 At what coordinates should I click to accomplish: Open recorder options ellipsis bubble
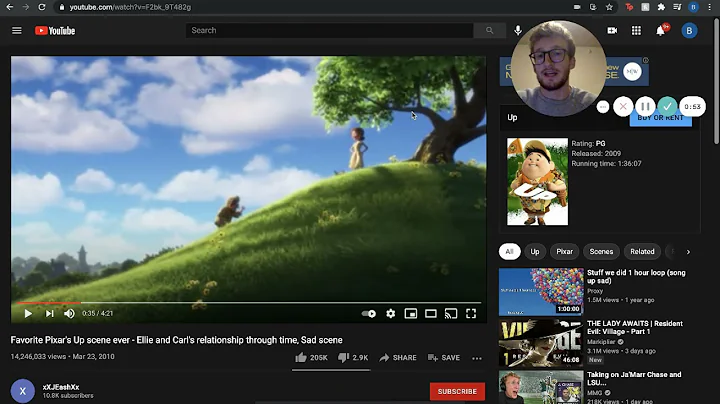click(603, 107)
